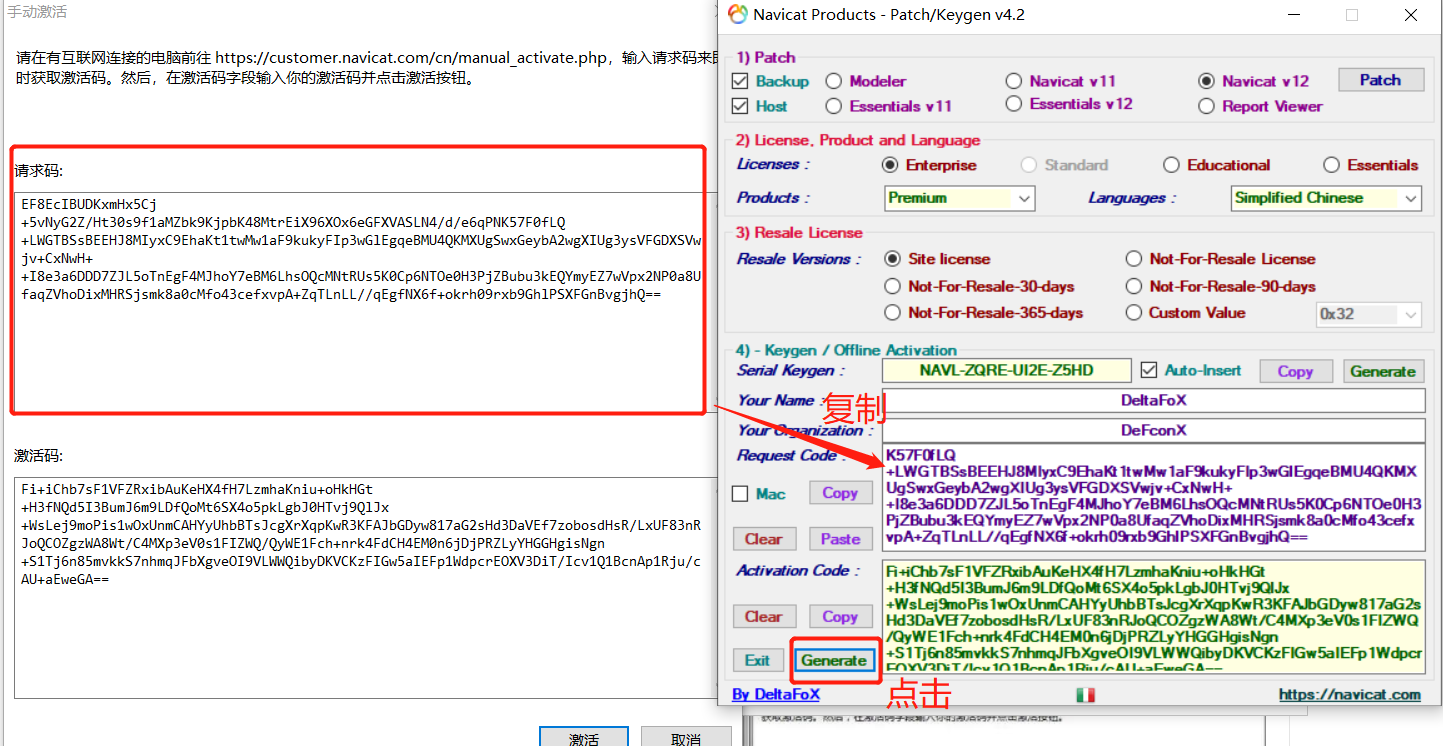
Task: Select the Modeler radio button
Action: pyautogui.click(x=833, y=81)
